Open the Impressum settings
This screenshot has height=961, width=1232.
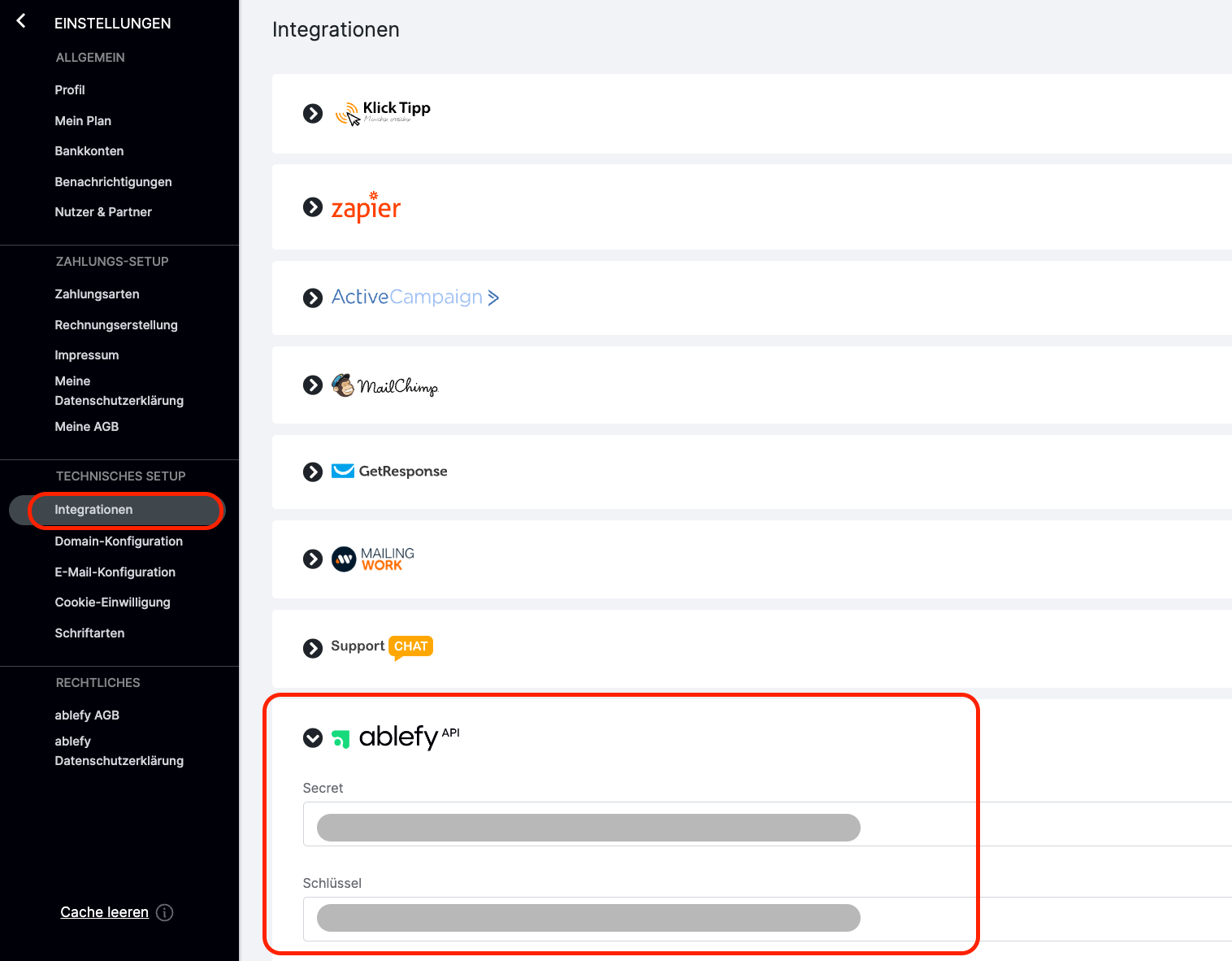(x=87, y=355)
